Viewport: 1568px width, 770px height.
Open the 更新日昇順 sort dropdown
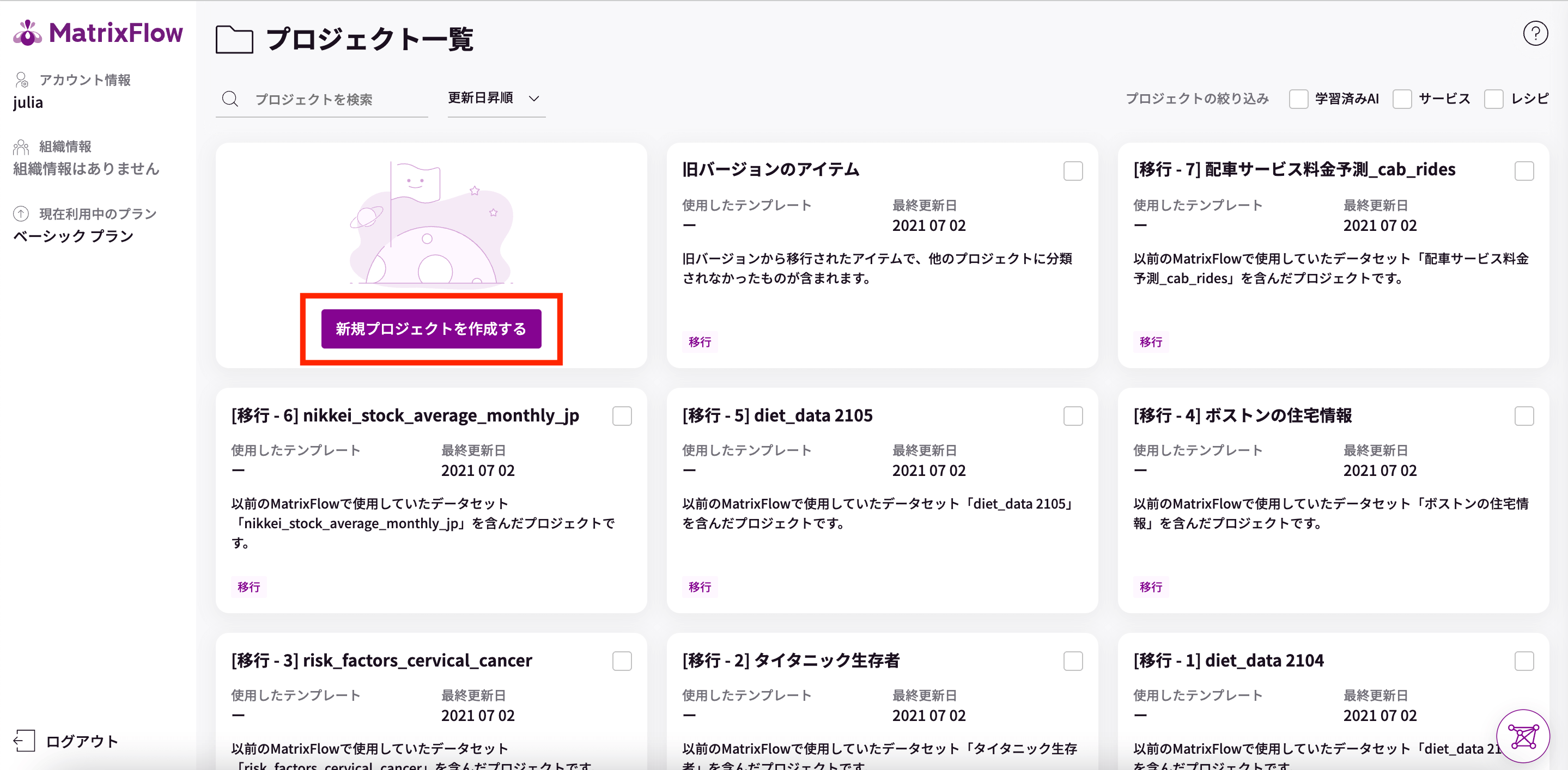pos(496,99)
